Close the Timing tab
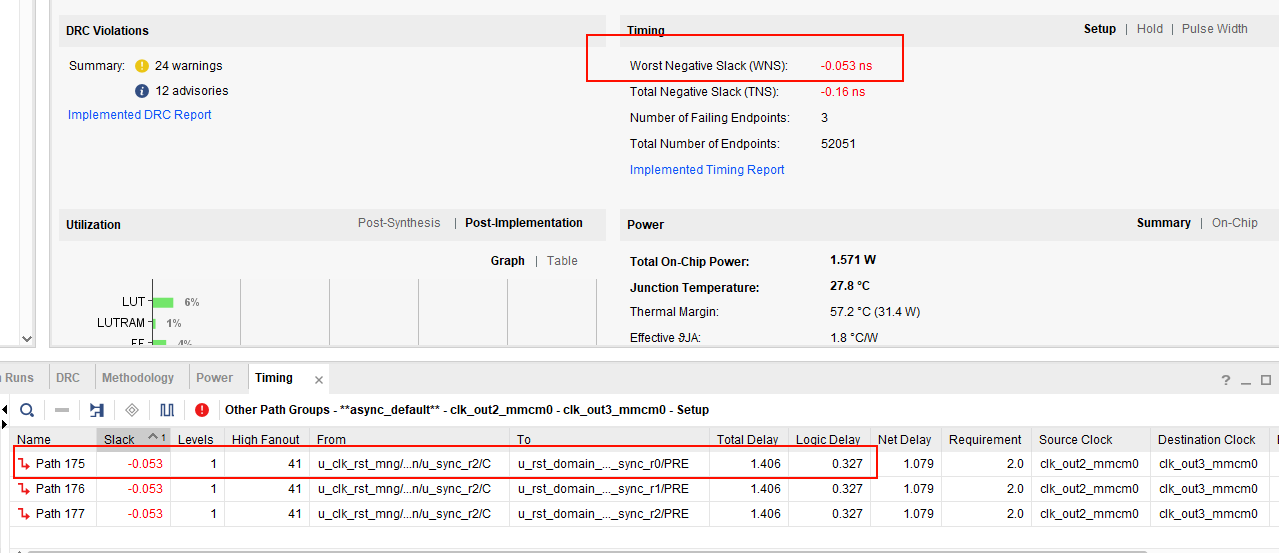Screen dimensions: 1279x553 (319, 380)
